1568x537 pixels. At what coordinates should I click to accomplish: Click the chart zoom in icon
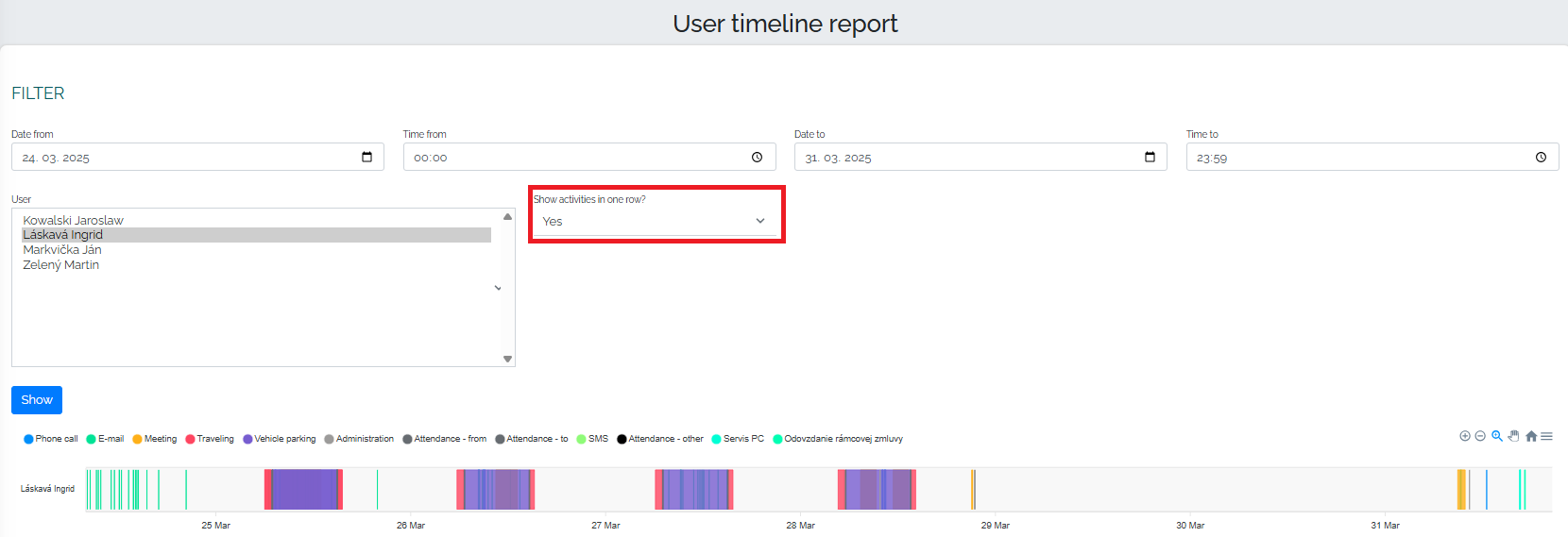pos(1465,436)
